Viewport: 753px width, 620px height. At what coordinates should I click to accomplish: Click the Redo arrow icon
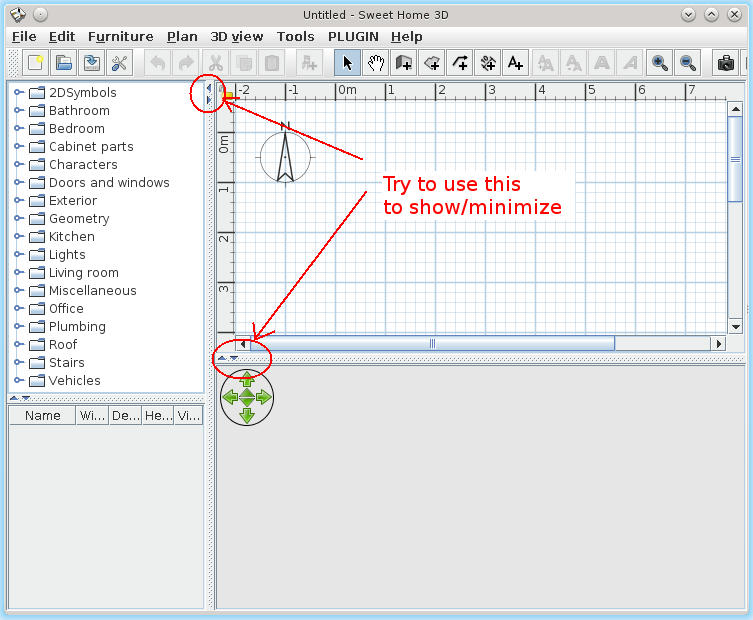[x=186, y=63]
